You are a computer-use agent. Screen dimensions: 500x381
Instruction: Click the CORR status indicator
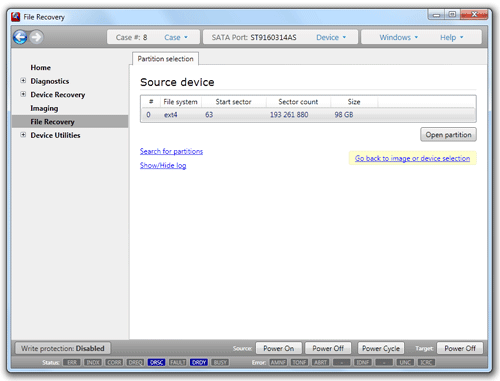click(x=114, y=362)
